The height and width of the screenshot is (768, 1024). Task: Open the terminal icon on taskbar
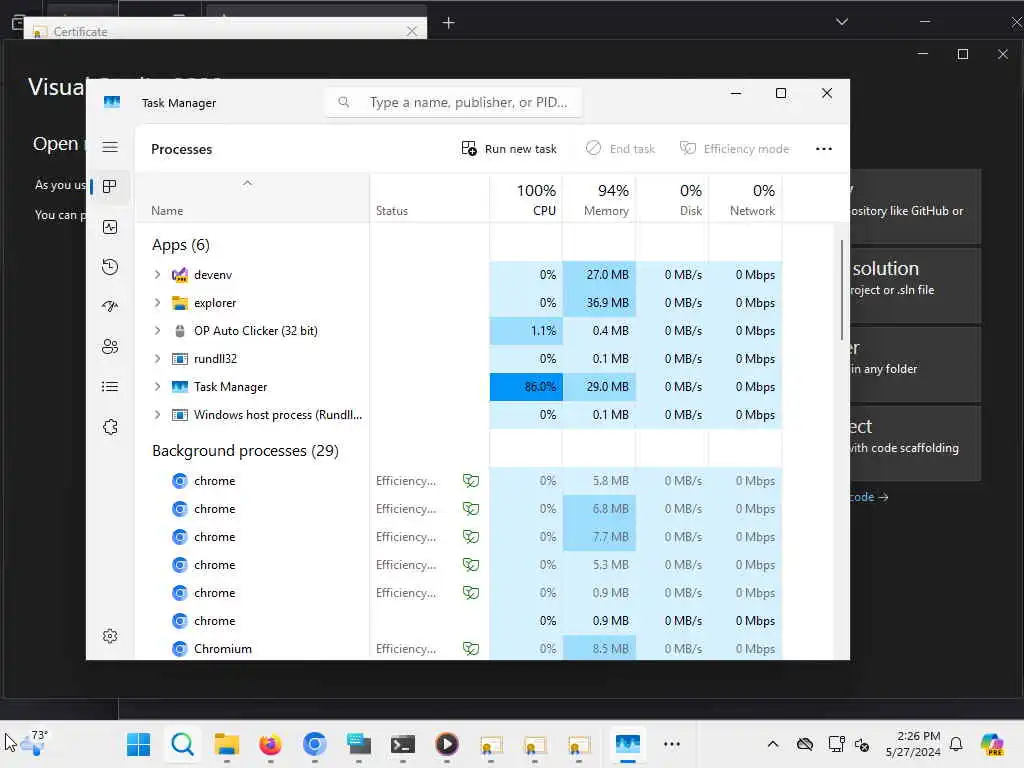tap(402, 744)
